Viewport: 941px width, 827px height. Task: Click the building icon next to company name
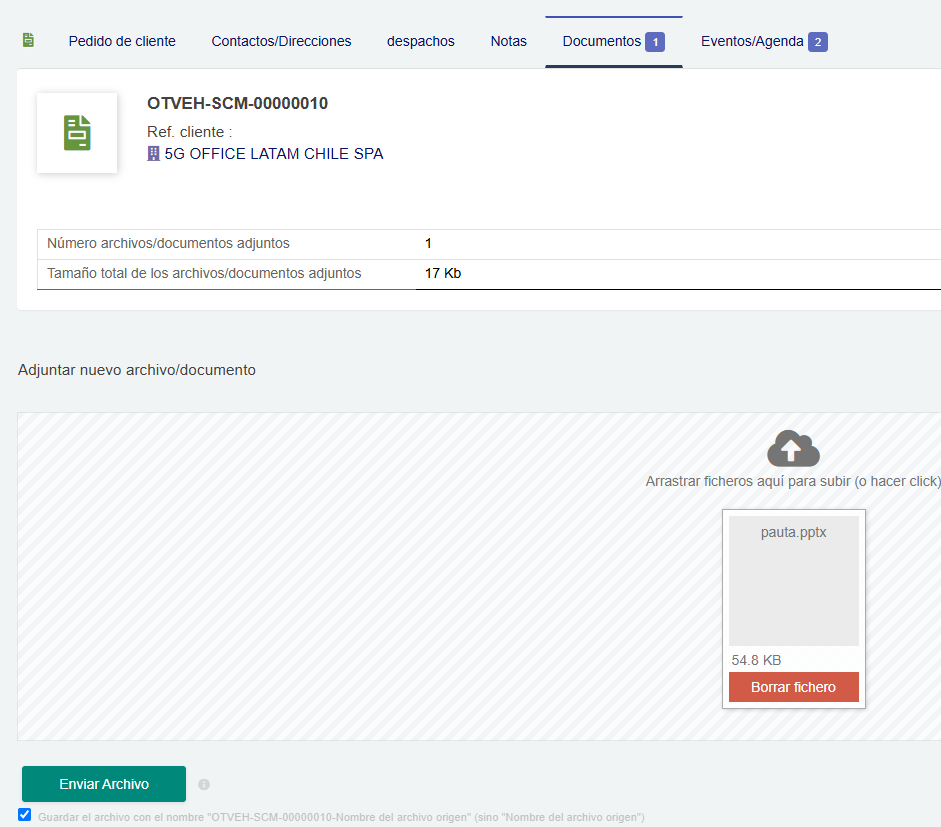(x=154, y=154)
